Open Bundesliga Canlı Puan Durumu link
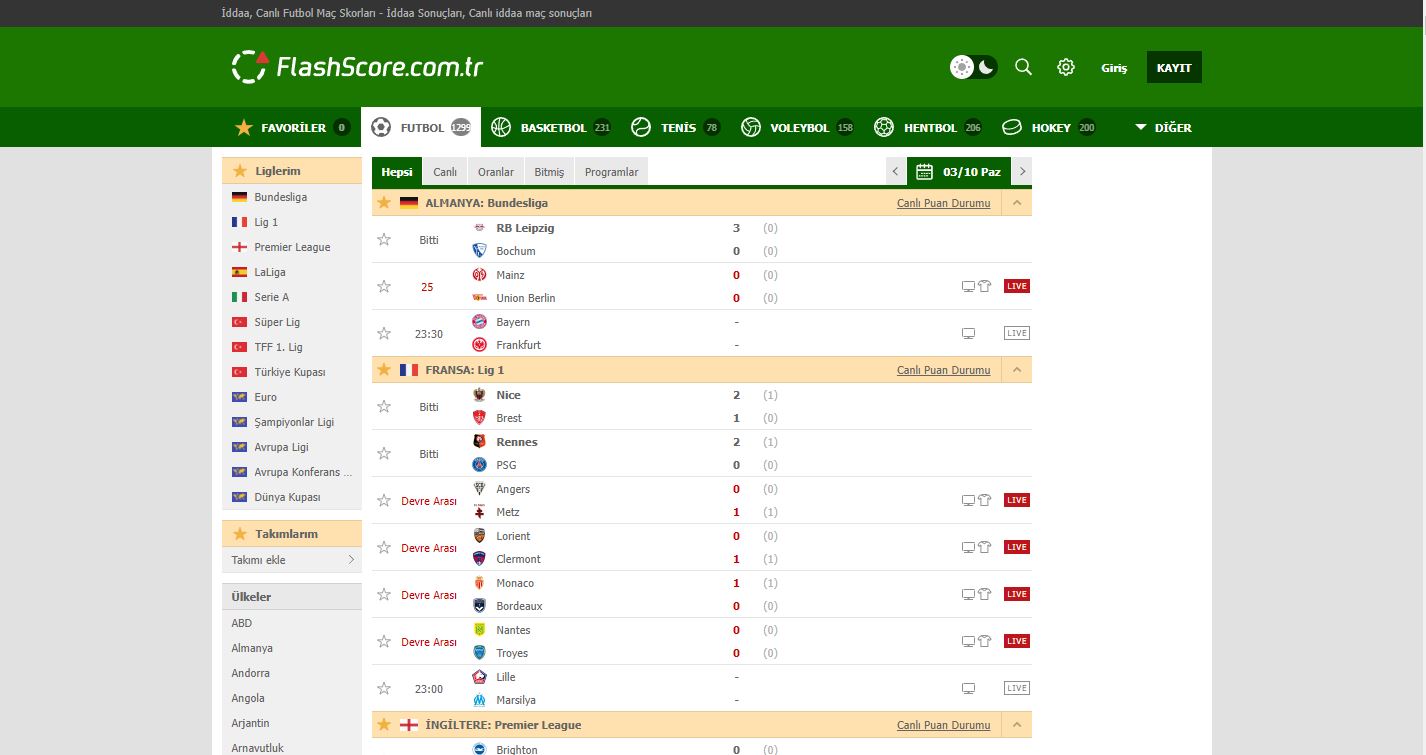Image resolution: width=1426 pixels, height=755 pixels. point(943,203)
